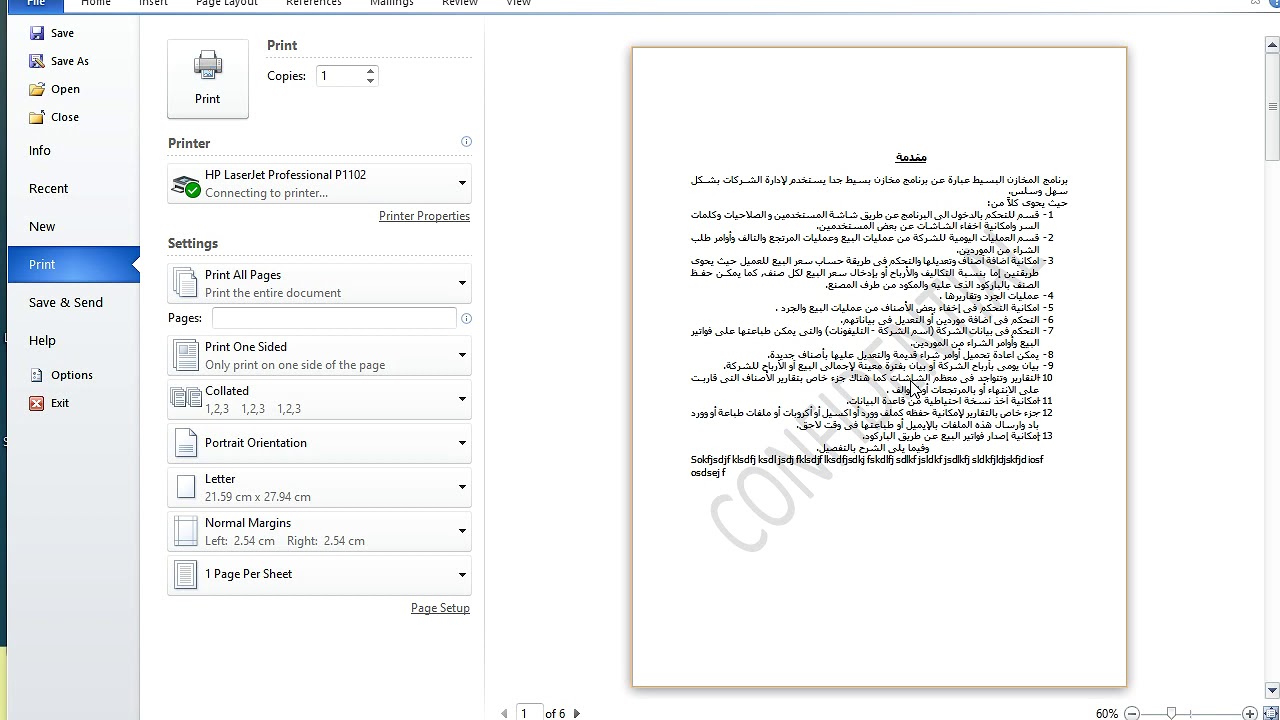Screen dimensions: 1280x720
Task: Click the printer icon on Print button
Action: [x=208, y=66]
